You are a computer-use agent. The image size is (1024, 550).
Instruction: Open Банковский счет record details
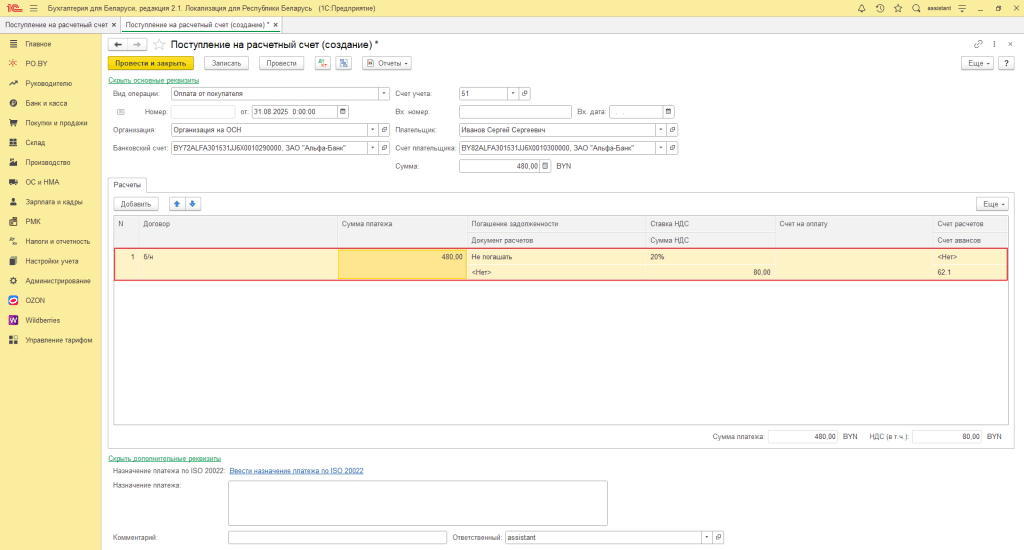pyautogui.click(x=384, y=148)
